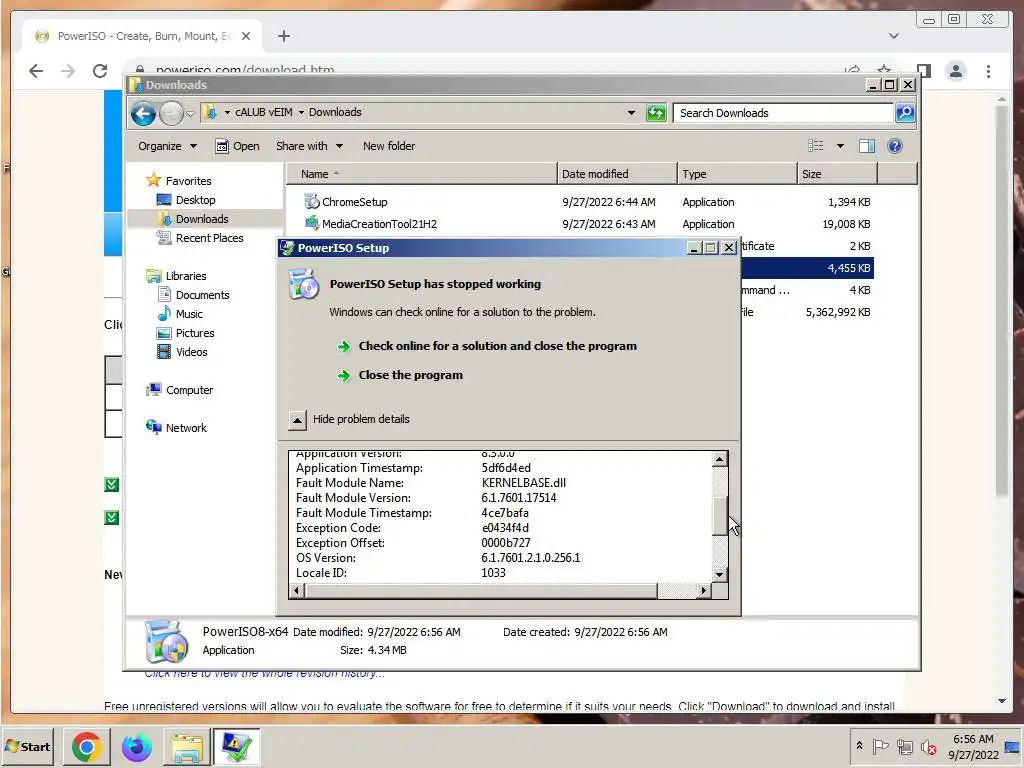This screenshot has width=1024, height=768.
Task: Show hidden tray icons arrow
Action: click(x=859, y=746)
